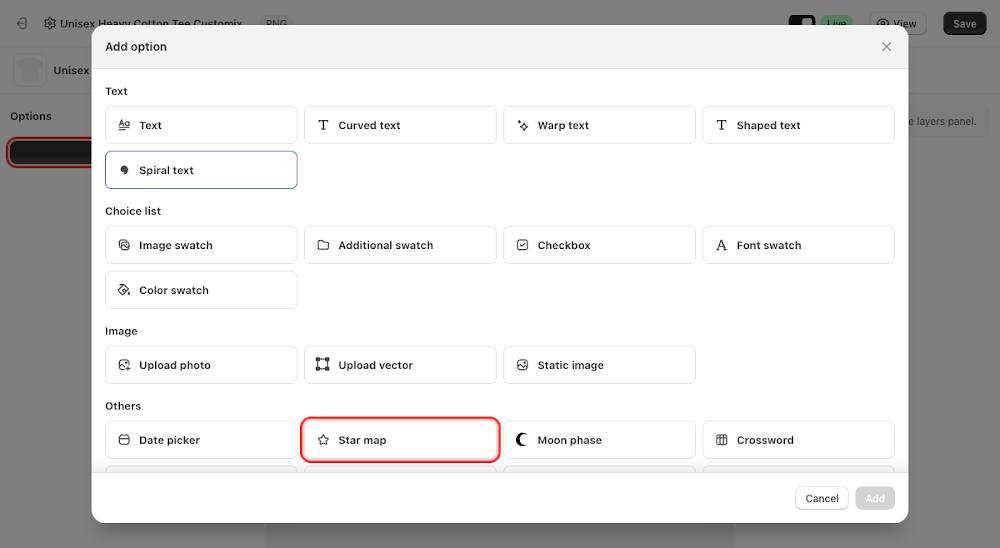Click the Others section heading
The image size is (1000, 548).
123,406
